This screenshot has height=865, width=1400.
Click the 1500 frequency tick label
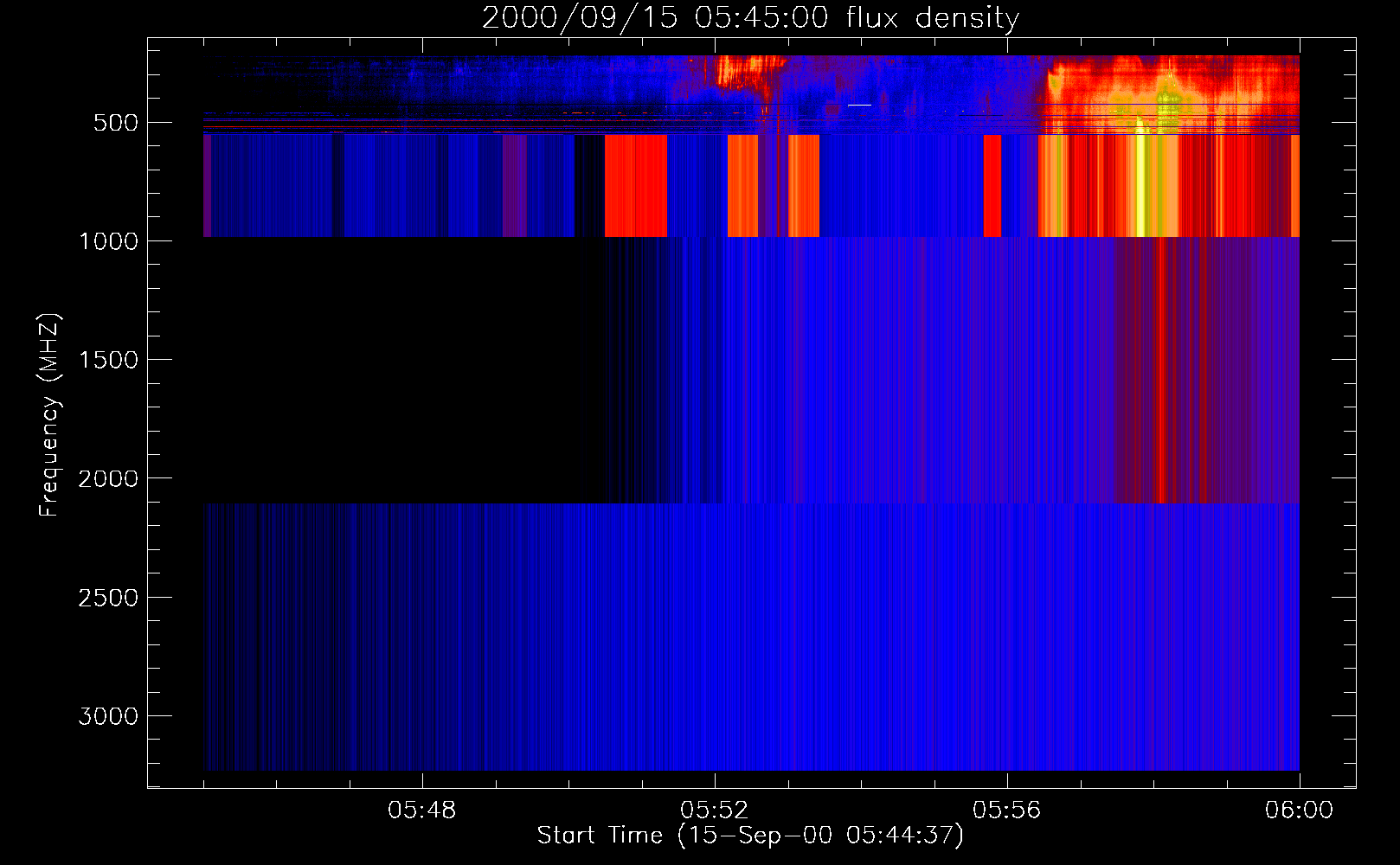click(x=108, y=360)
